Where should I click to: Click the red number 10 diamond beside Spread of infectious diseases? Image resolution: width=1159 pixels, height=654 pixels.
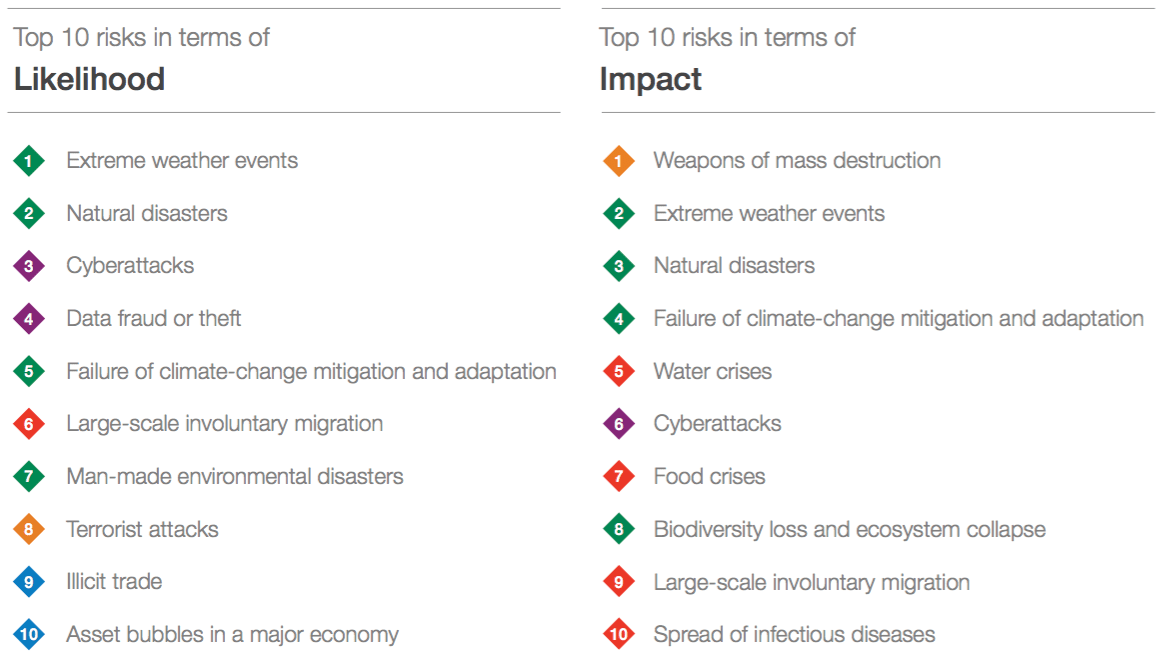[619, 635]
